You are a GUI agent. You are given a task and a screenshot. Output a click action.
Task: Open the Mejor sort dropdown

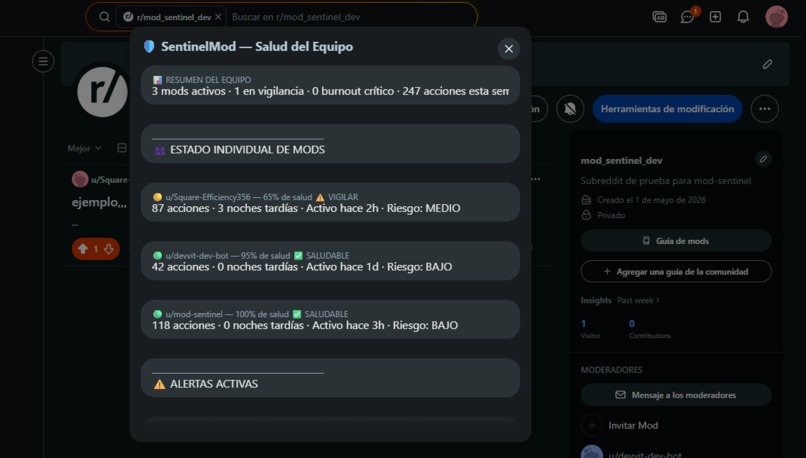click(x=84, y=148)
